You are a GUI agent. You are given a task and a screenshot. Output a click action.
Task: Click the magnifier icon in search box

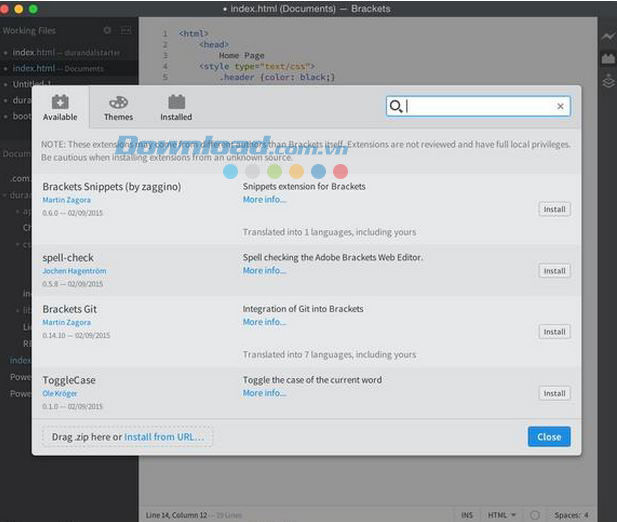click(396, 106)
